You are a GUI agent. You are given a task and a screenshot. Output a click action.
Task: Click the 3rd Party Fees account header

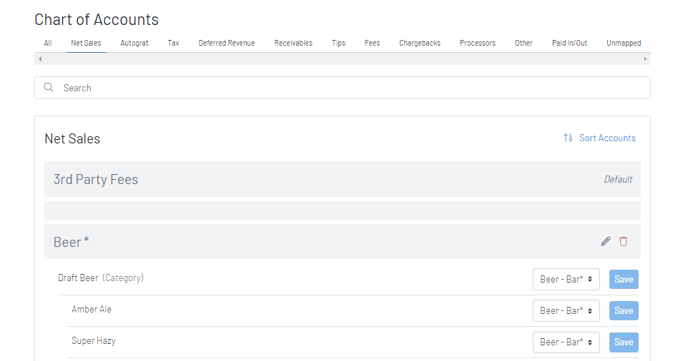pyautogui.click(x=342, y=179)
